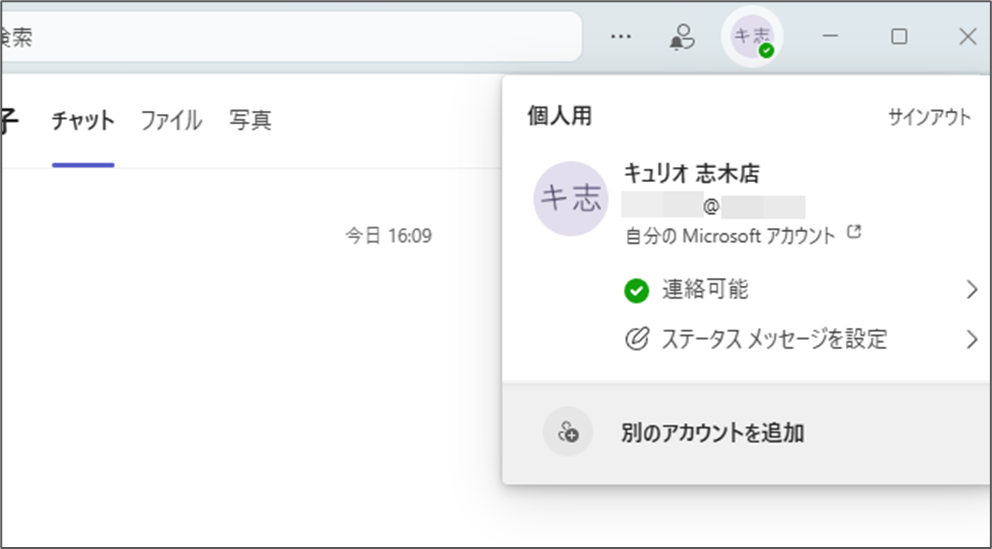Image resolution: width=992 pixels, height=549 pixels.
Task: Switch to the ファイル tab
Action: coord(171,120)
